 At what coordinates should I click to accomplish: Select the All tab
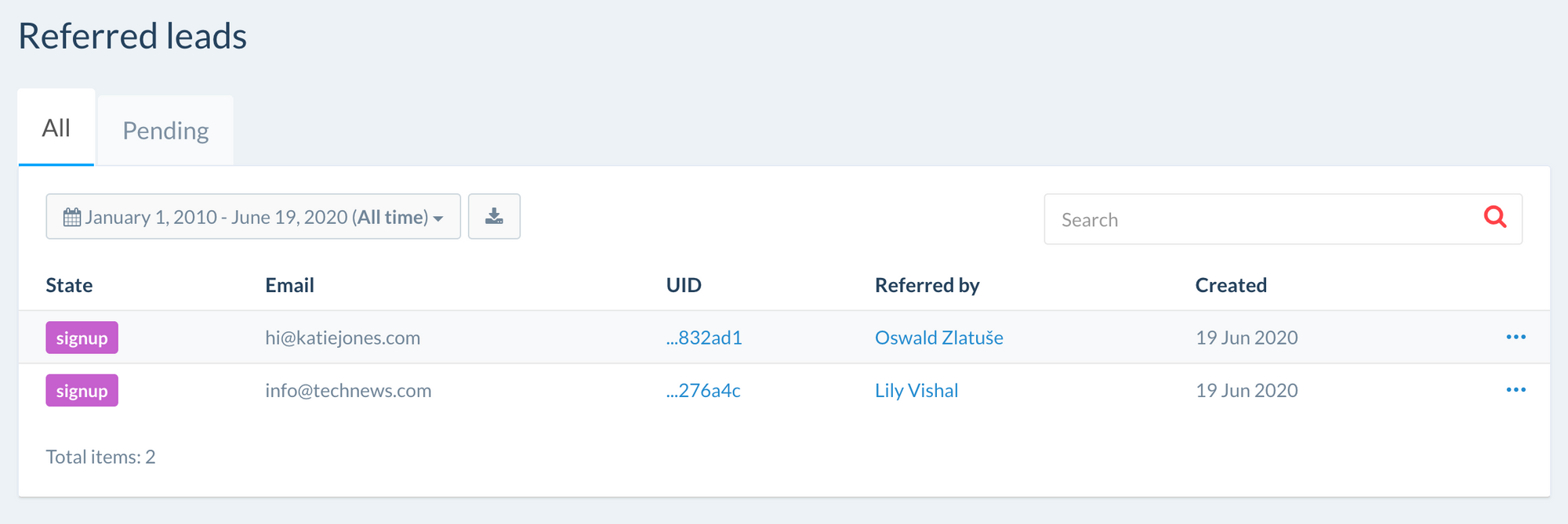56,128
